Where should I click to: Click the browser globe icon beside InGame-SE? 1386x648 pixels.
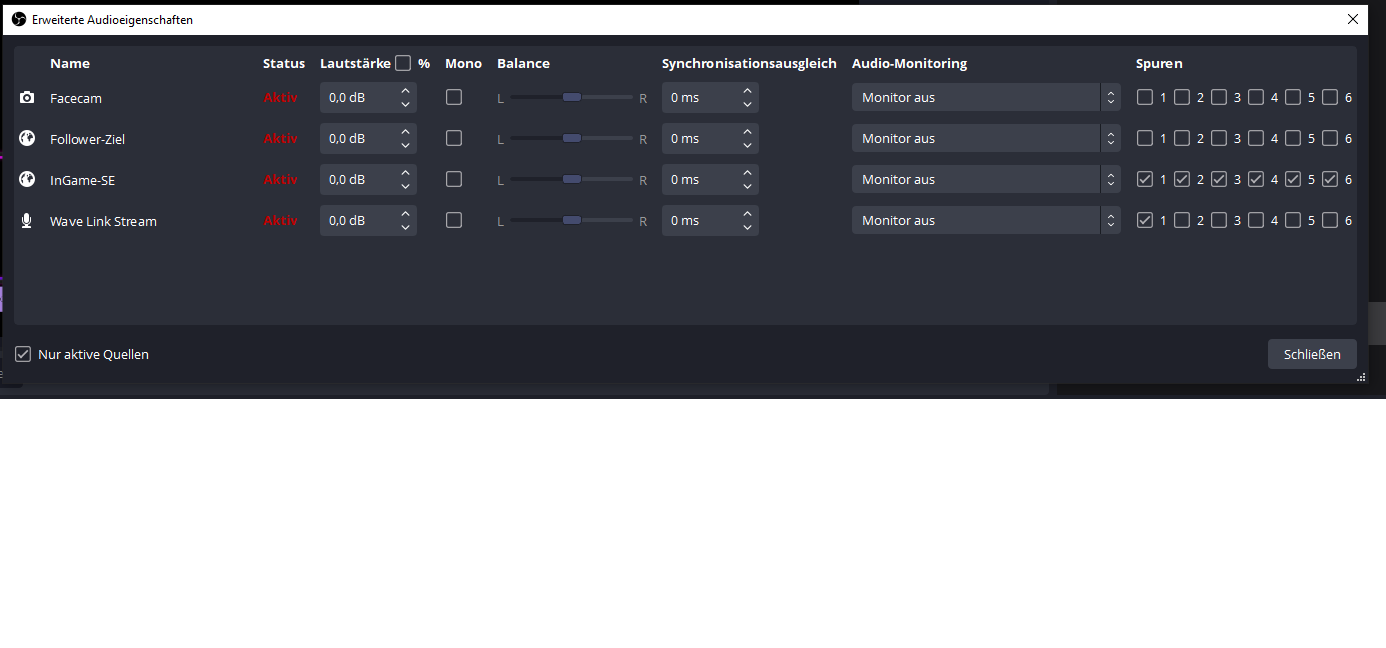(27, 180)
